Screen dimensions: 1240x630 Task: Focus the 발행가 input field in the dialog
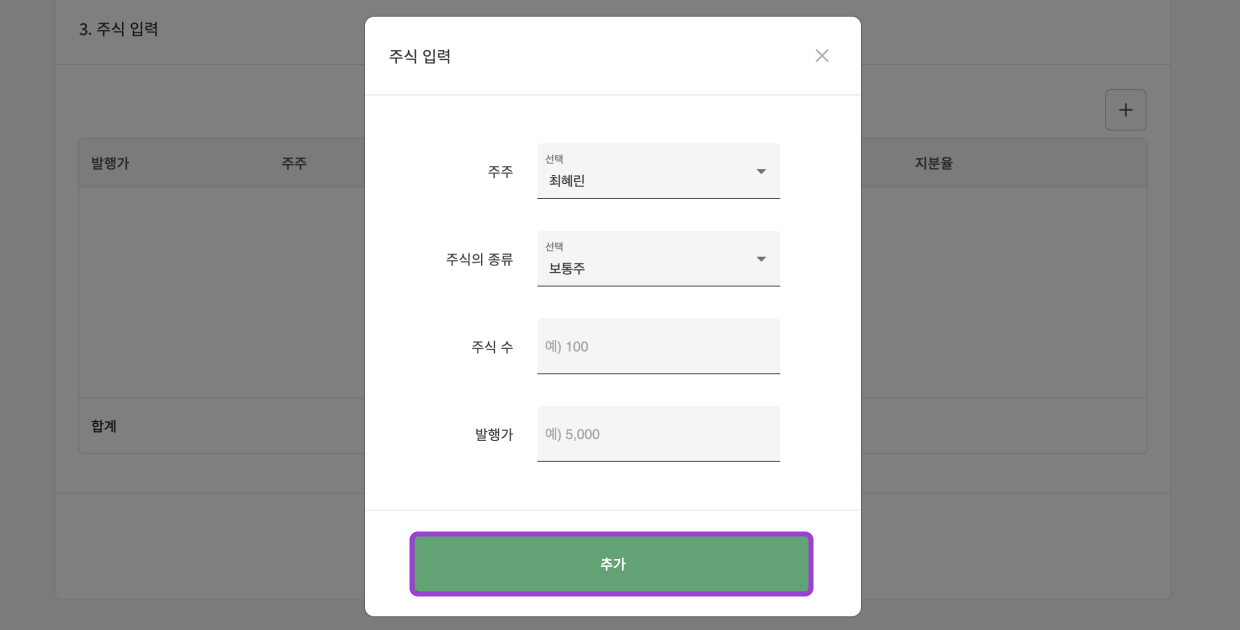tap(658, 434)
